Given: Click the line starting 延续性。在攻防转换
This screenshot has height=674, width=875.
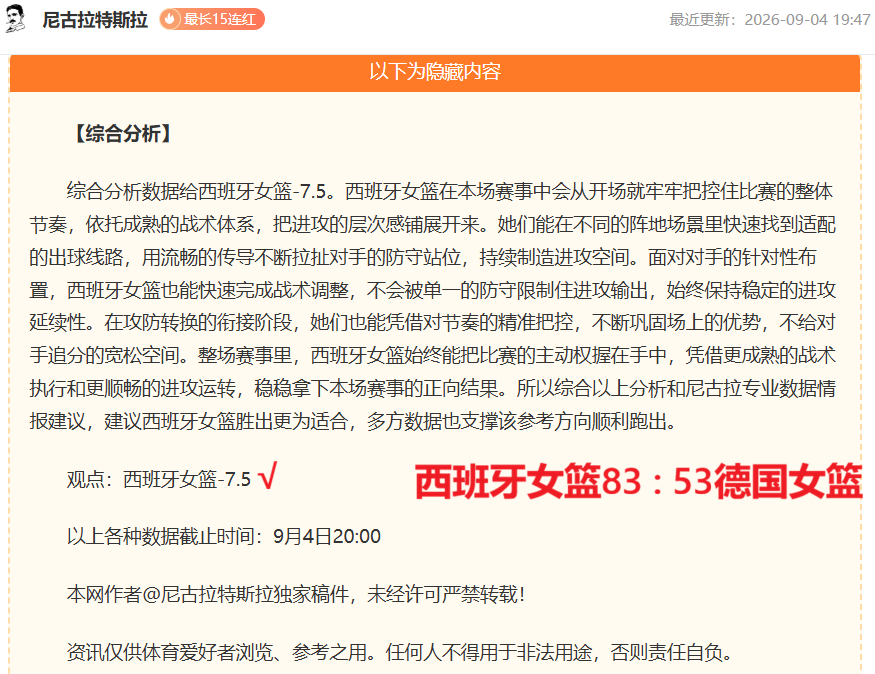Looking at the screenshot, I should 432,322.
